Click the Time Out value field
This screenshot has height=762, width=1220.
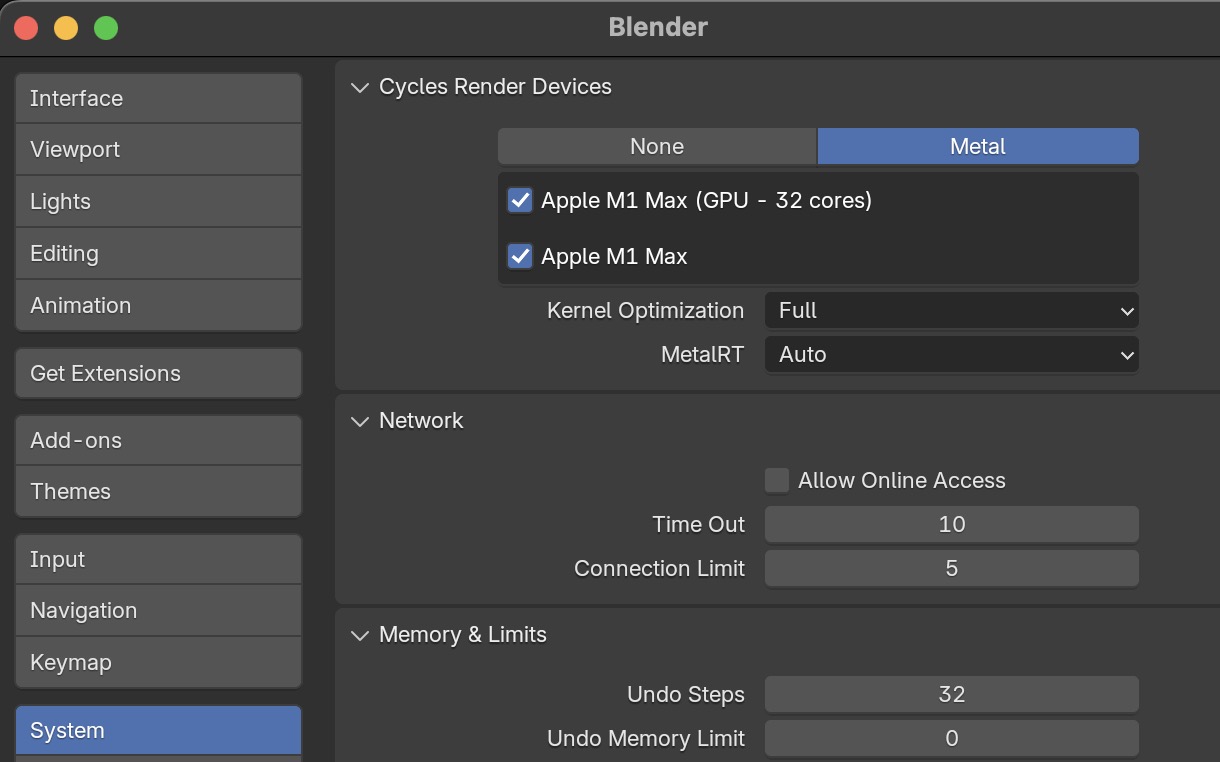(951, 524)
